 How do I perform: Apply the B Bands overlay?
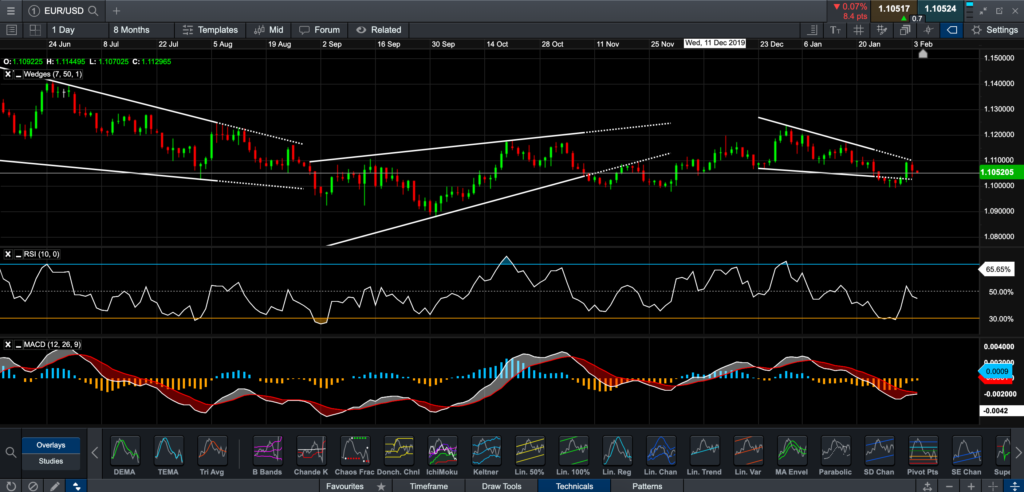click(x=266, y=452)
